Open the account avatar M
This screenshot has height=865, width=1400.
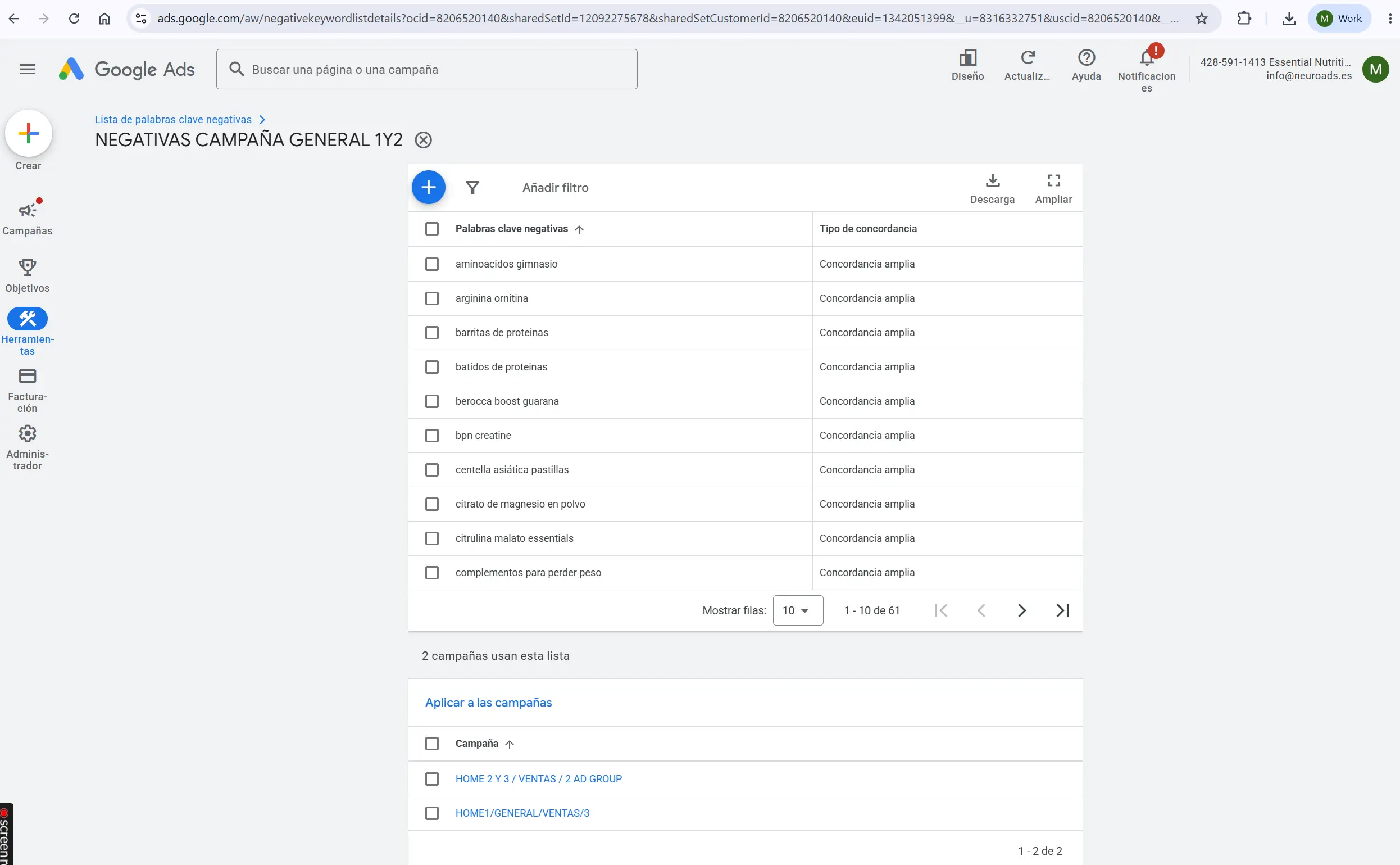(x=1375, y=69)
